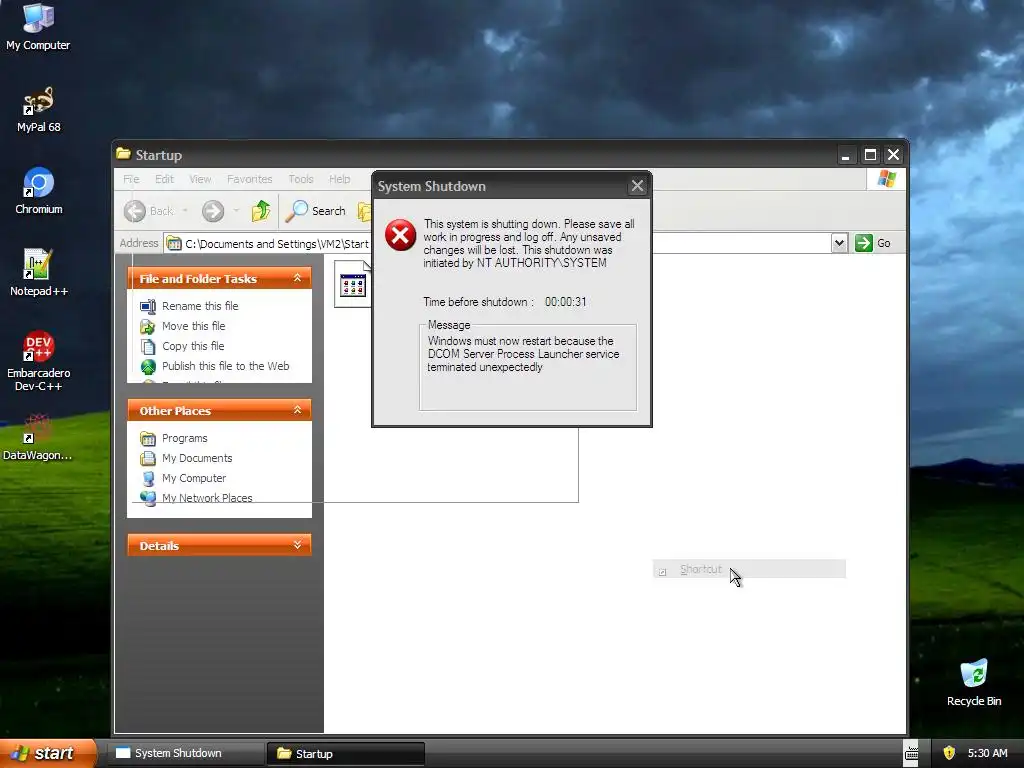This screenshot has width=1024, height=768.
Task: Click the address bar folder icon
Action: pos(174,244)
